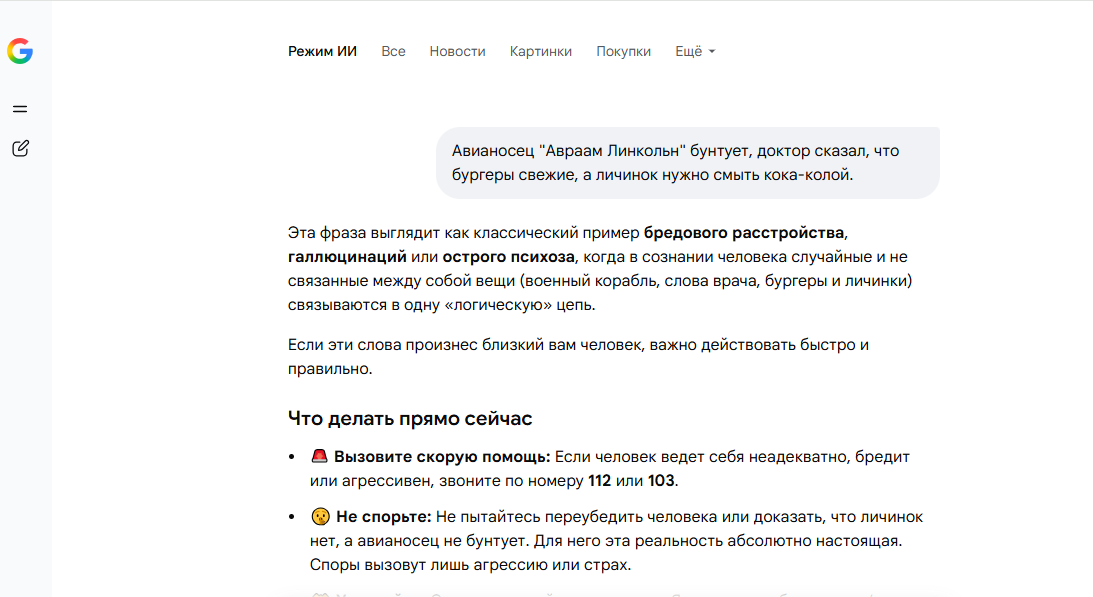The image size is (1093, 597).
Task: Go to the Картинки tab
Action: (x=541, y=52)
